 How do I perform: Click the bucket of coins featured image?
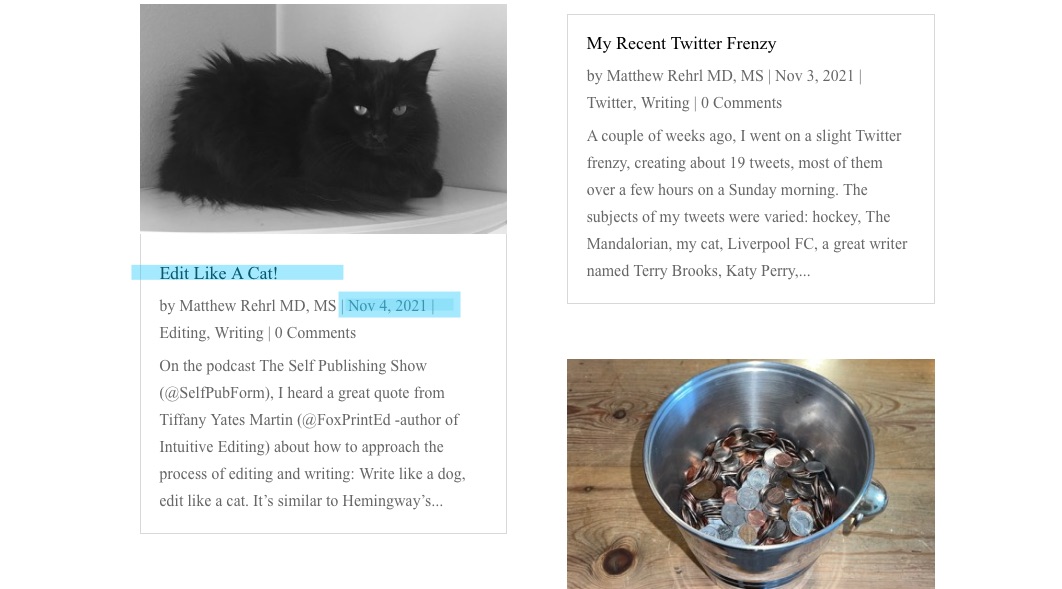click(750, 474)
